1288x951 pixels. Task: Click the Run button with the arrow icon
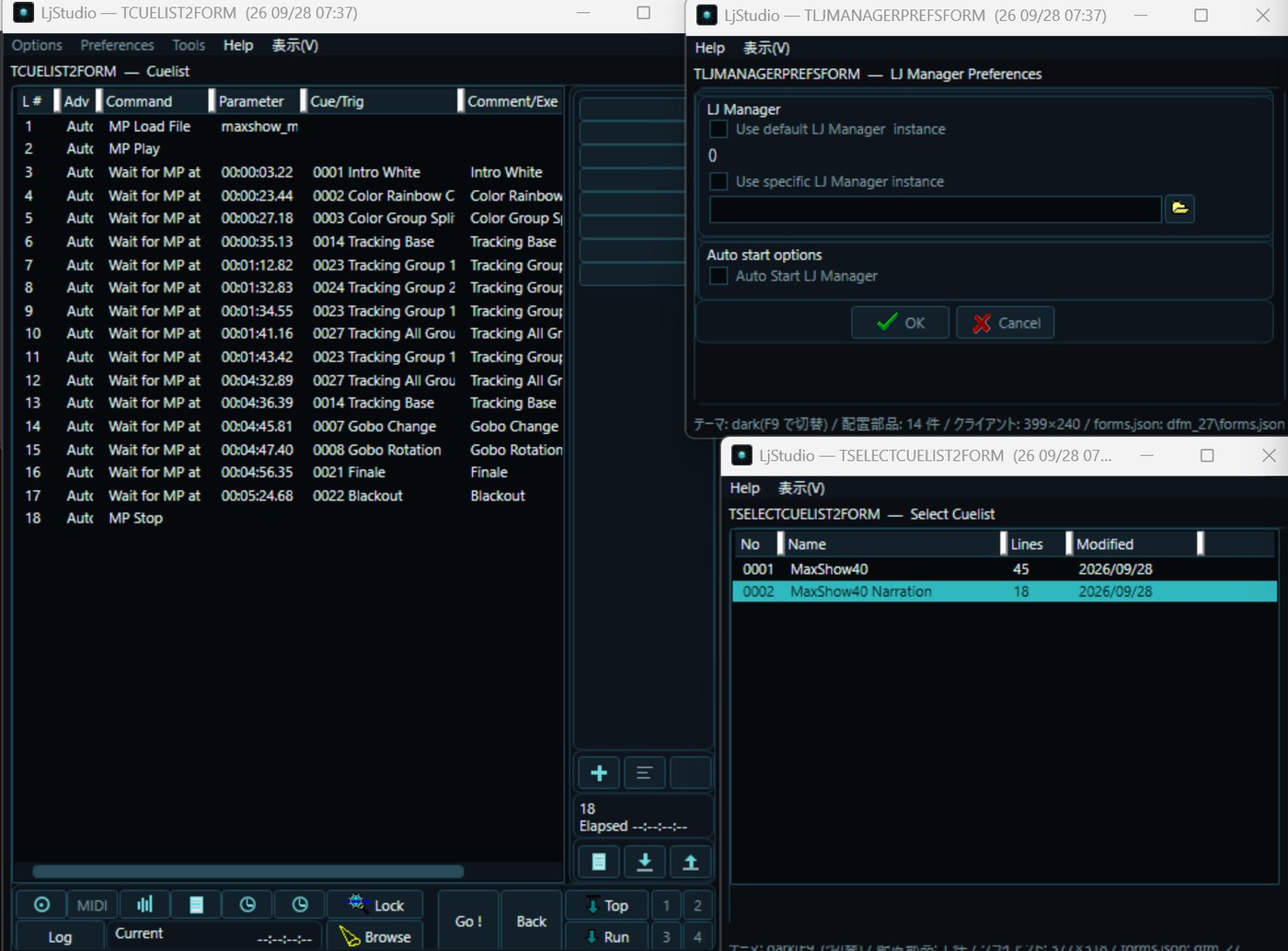[x=606, y=936]
